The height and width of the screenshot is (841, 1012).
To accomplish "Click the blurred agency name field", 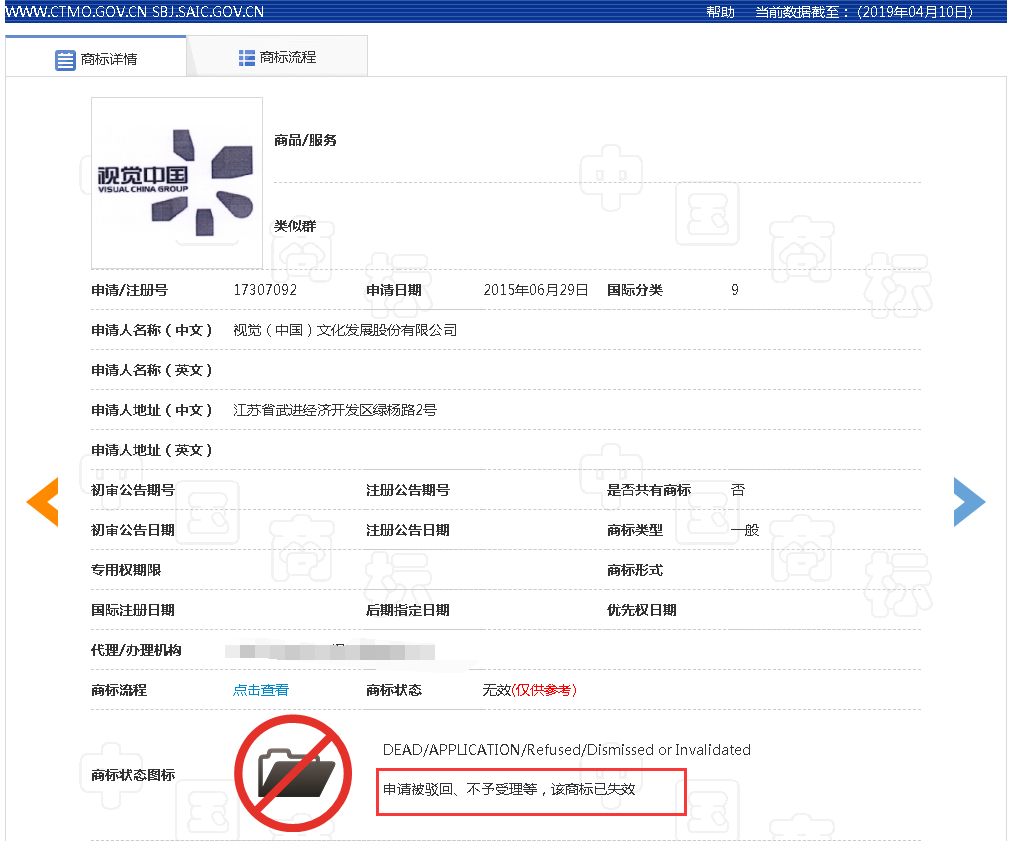I will point(330,651).
